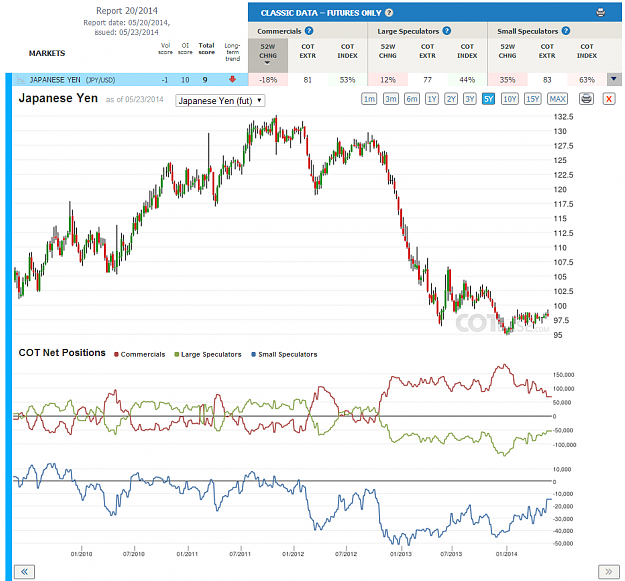Go to next period with double-right arrow
This screenshot has width=625, height=581.
coord(608,572)
